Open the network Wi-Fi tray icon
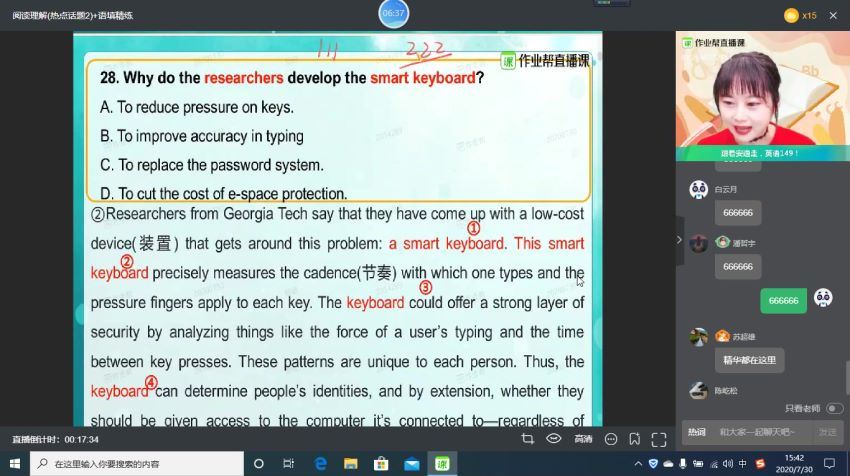Image resolution: width=850 pixels, height=476 pixels. click(714, 464)
